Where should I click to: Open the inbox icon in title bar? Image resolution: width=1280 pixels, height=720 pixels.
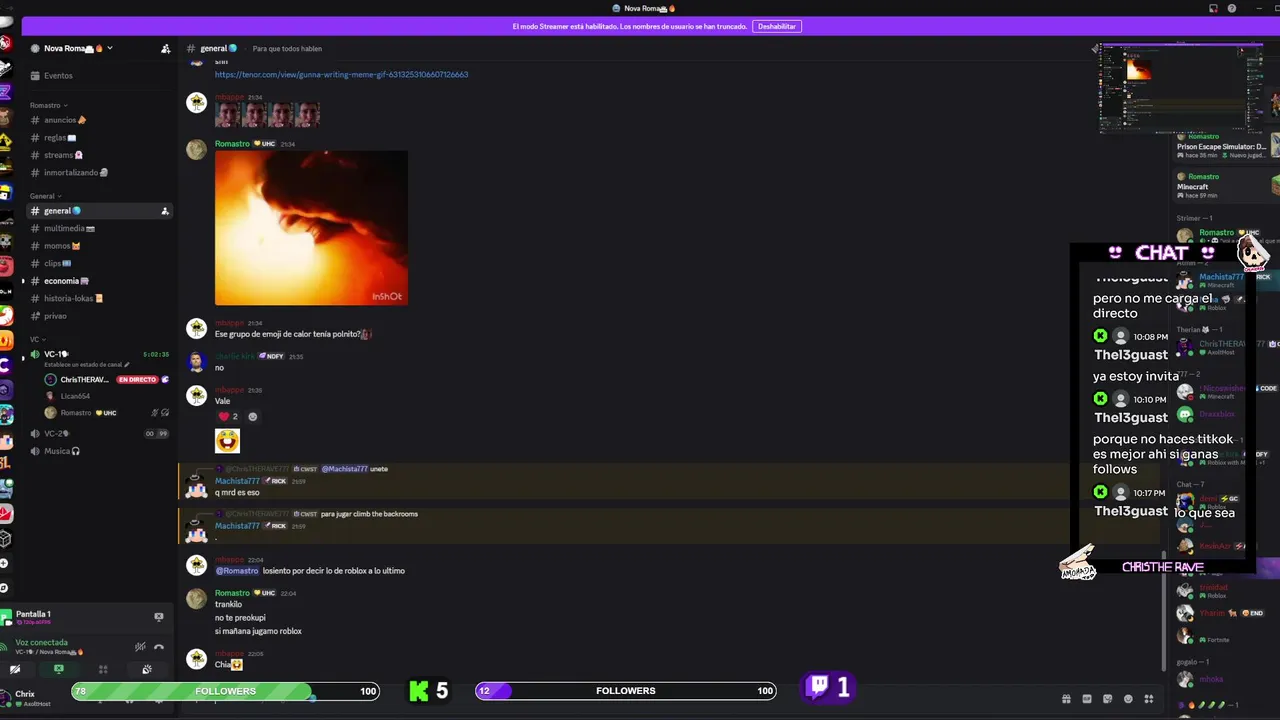tap(1214, 8)
